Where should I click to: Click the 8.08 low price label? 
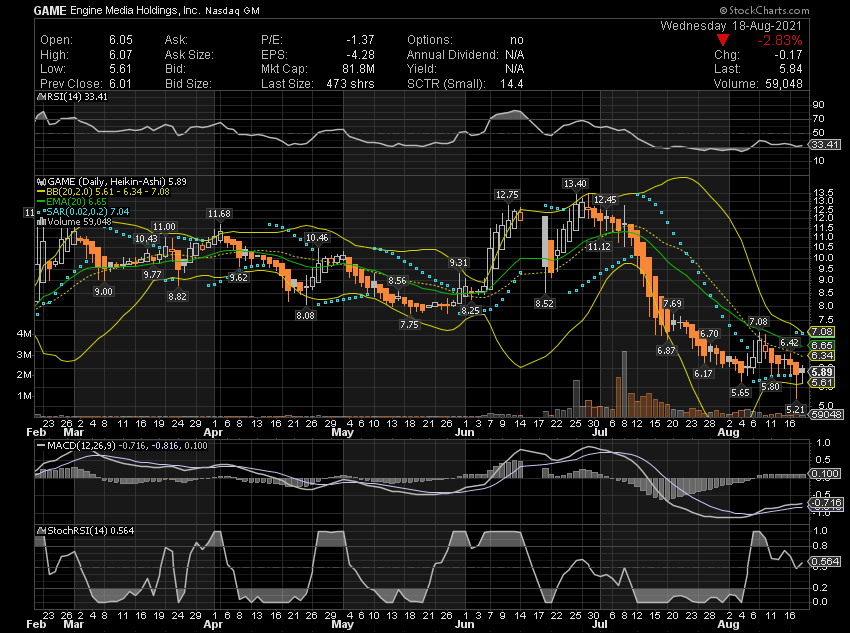[x=305, y=315]
